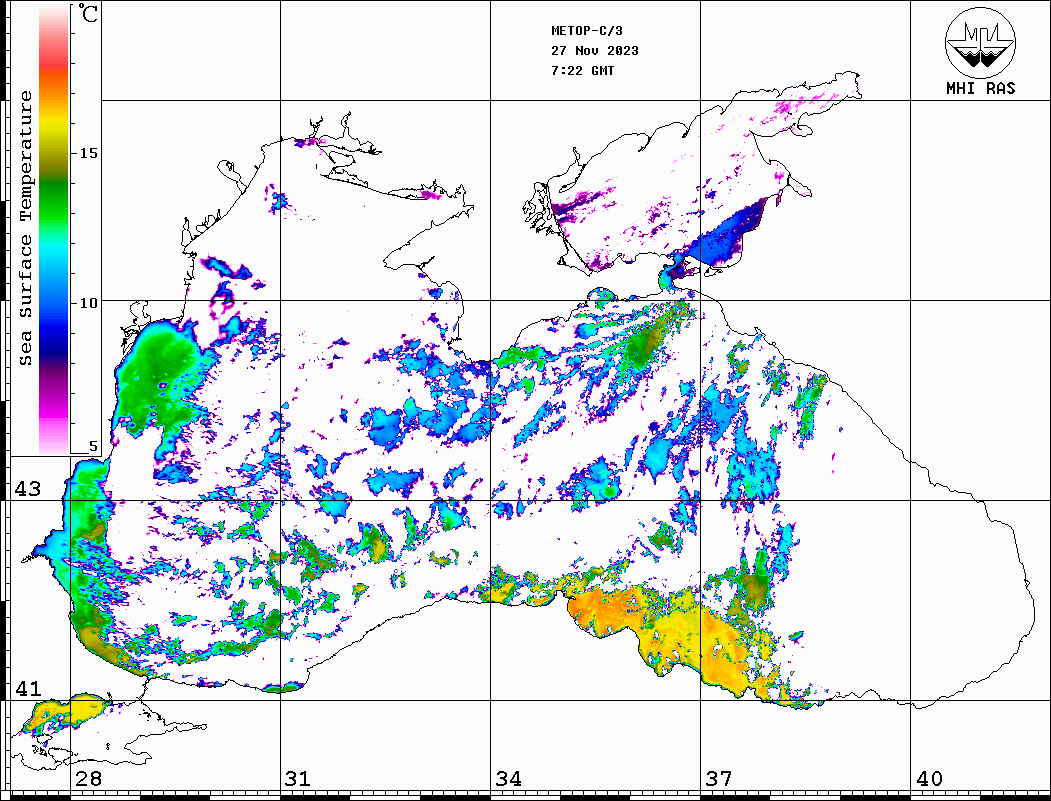Click the '15' tick on color scale
Image resolution: width=1051 pixels, height=801 pixels.
[x=88, y=153]
